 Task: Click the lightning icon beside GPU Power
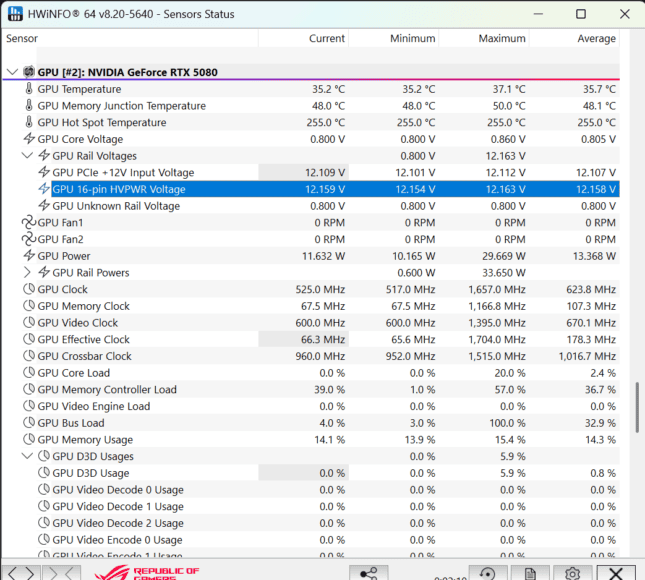click(29, 255)
